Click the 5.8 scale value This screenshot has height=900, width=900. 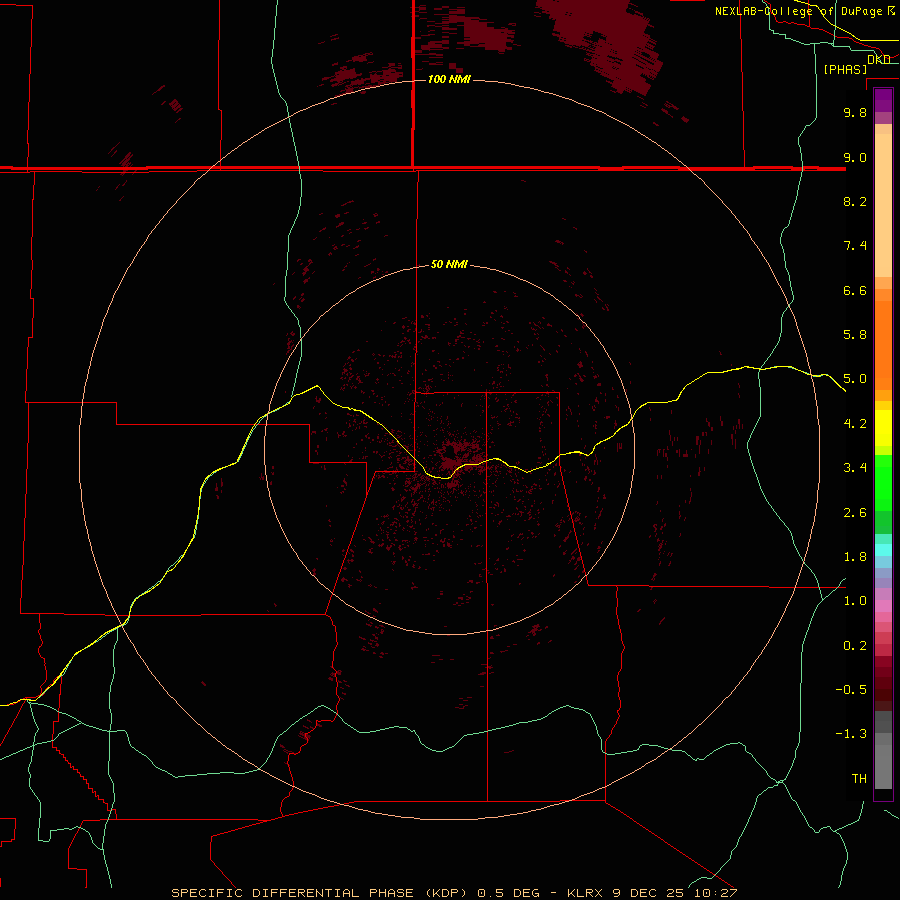(855, 335)
